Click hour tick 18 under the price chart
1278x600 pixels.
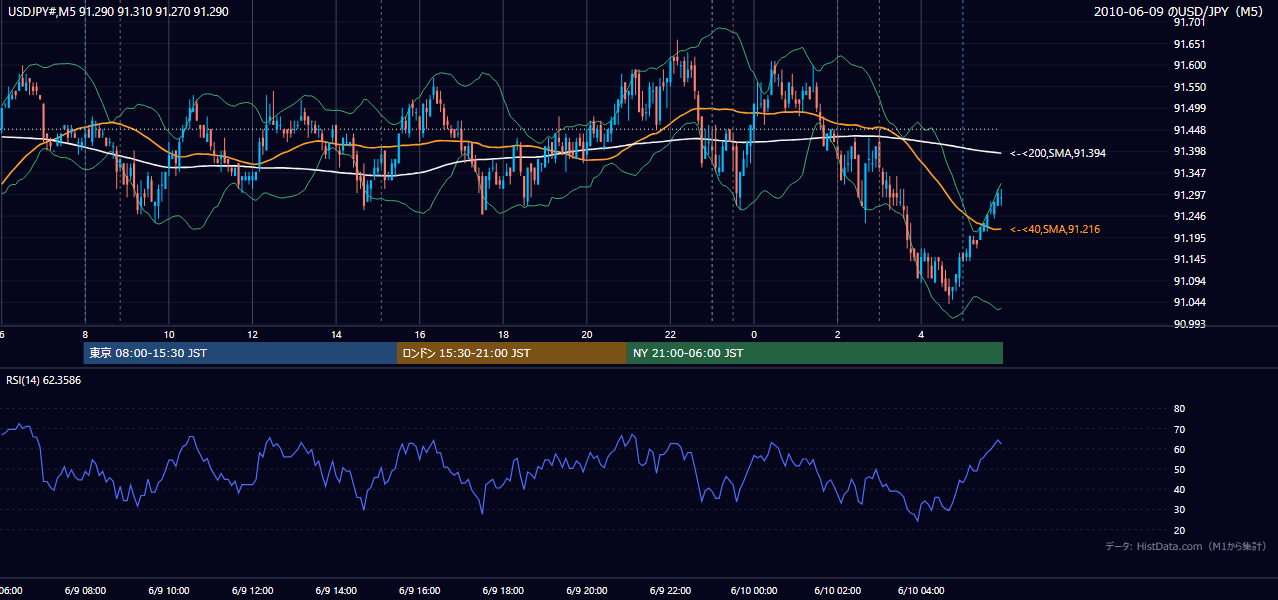coord(503,334)
